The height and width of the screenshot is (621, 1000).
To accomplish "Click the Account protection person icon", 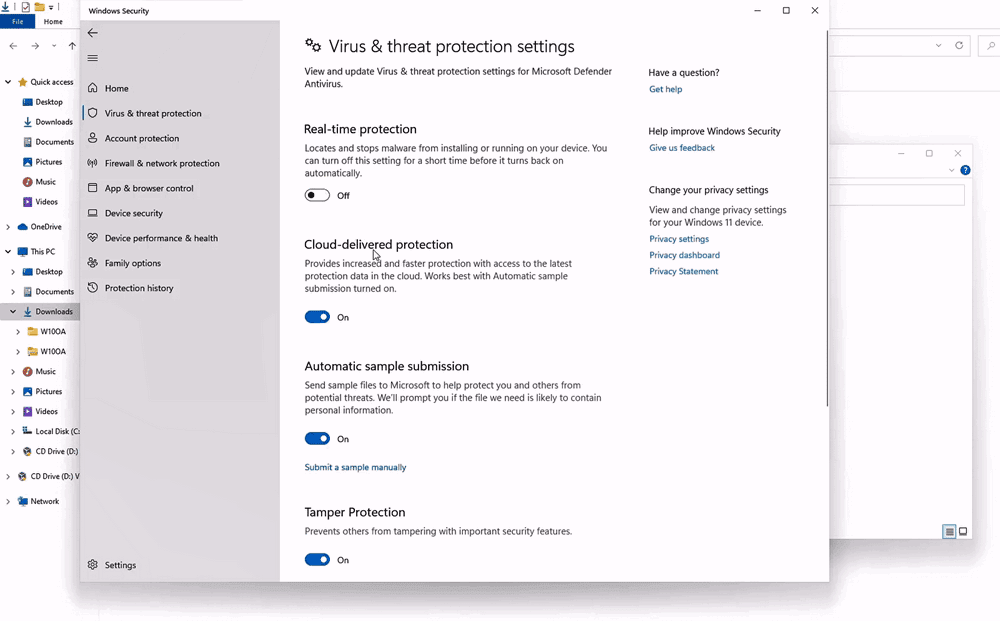I will 92,137.
